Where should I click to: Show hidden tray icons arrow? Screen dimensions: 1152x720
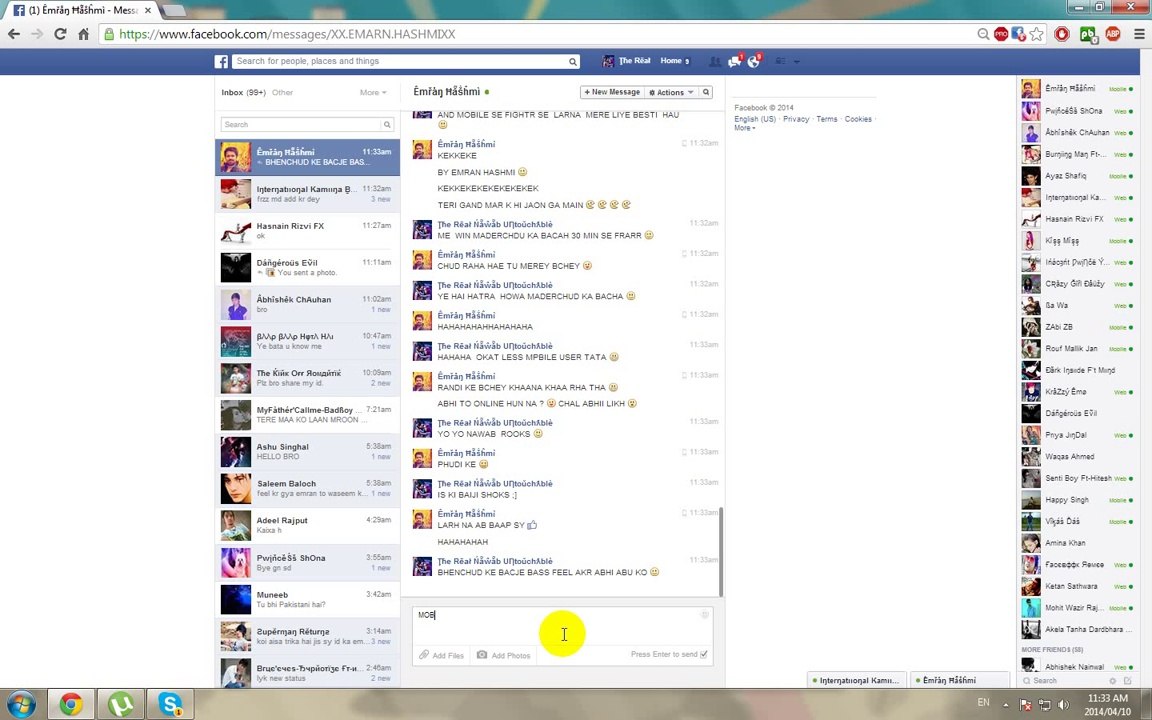click(x=1006, y=704)
